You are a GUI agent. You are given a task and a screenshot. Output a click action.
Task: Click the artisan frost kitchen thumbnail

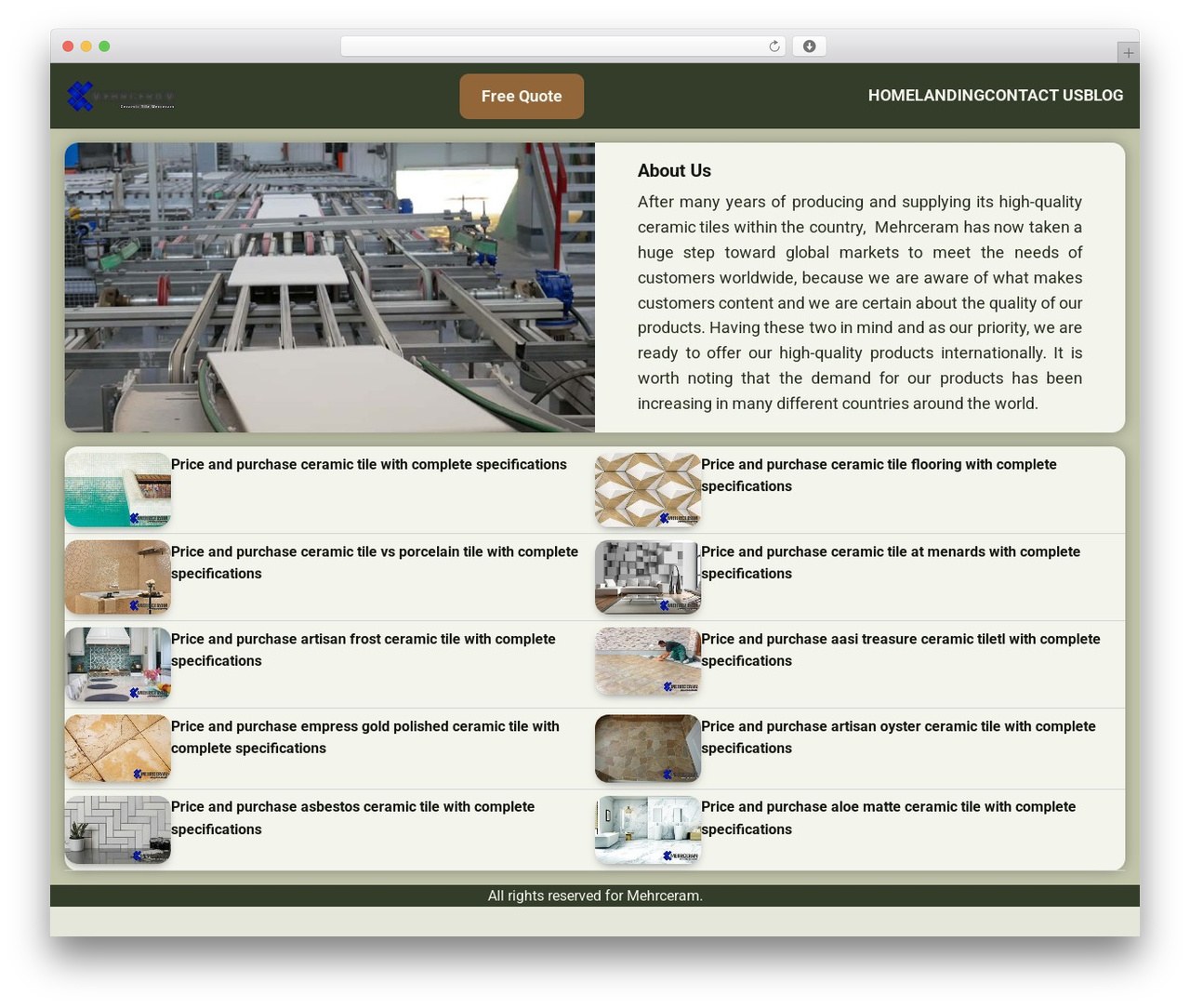(118, 665)
